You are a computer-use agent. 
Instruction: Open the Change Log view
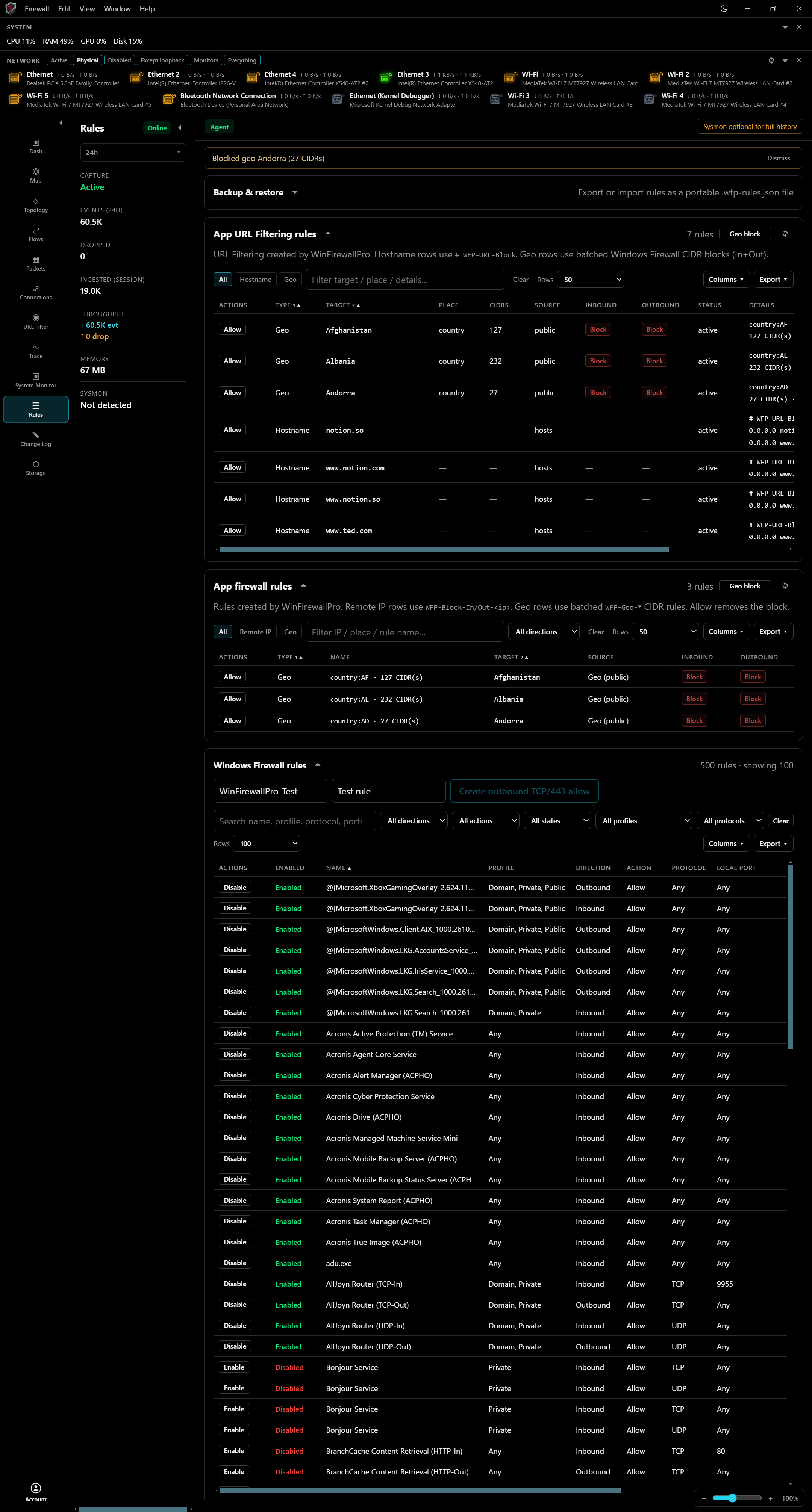(36, 439)
